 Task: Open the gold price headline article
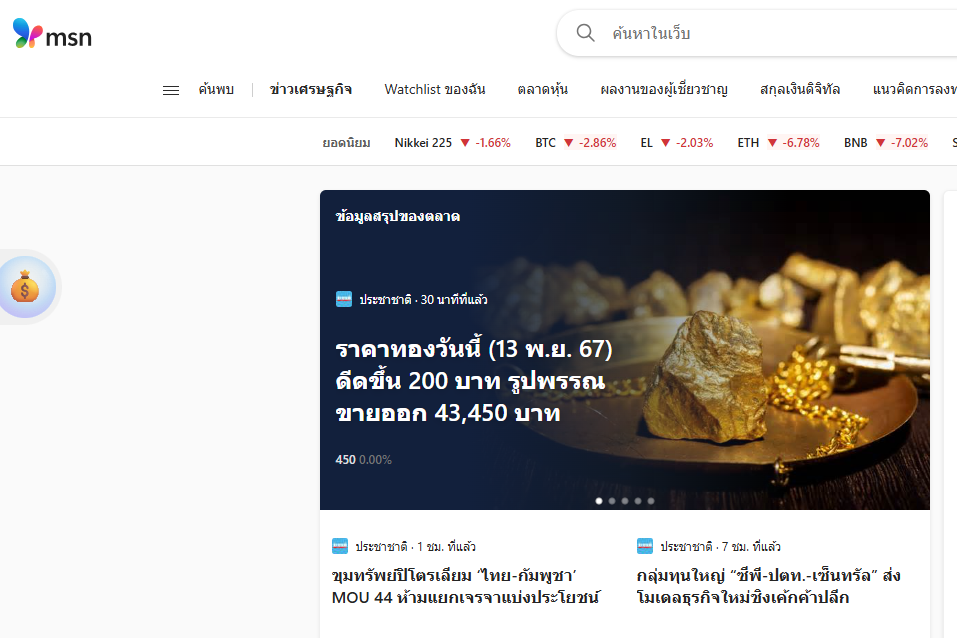point(473,381)
